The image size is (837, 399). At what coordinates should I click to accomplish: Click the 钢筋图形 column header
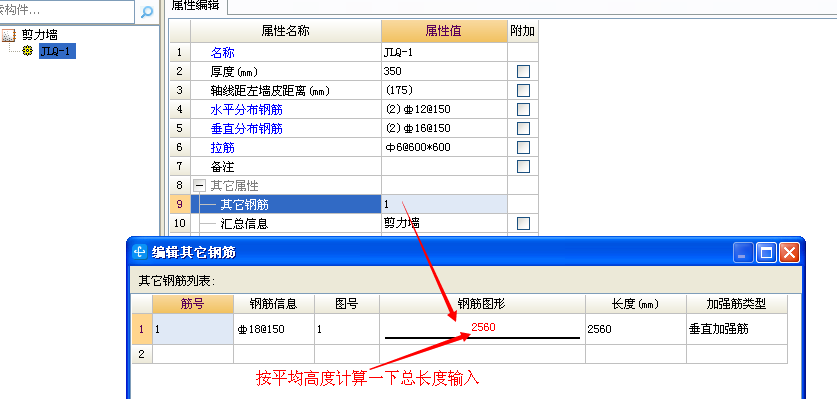pyautogui.click(x=483, y=304)
